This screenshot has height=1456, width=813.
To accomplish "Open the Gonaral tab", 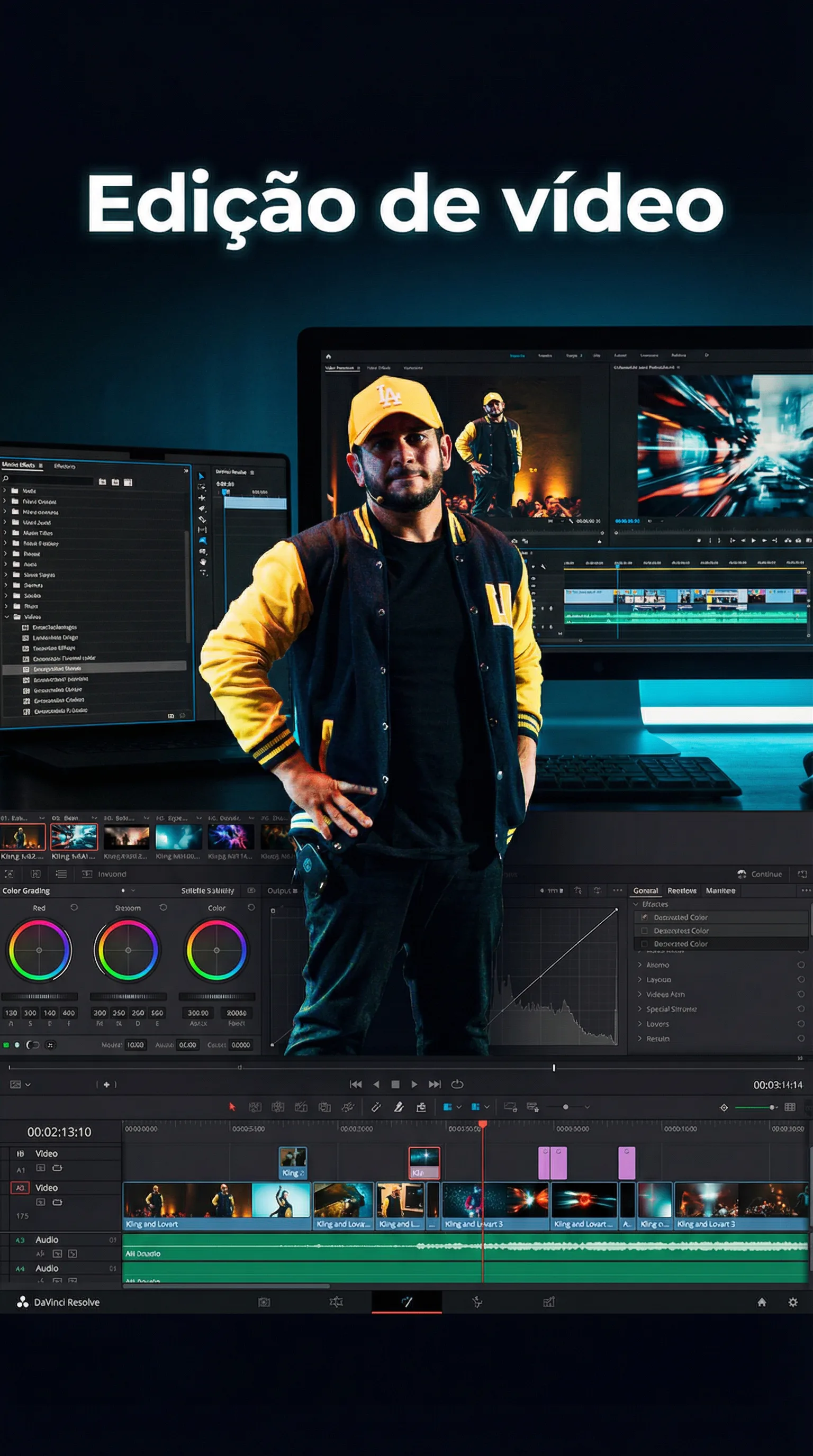I will 645,891.
